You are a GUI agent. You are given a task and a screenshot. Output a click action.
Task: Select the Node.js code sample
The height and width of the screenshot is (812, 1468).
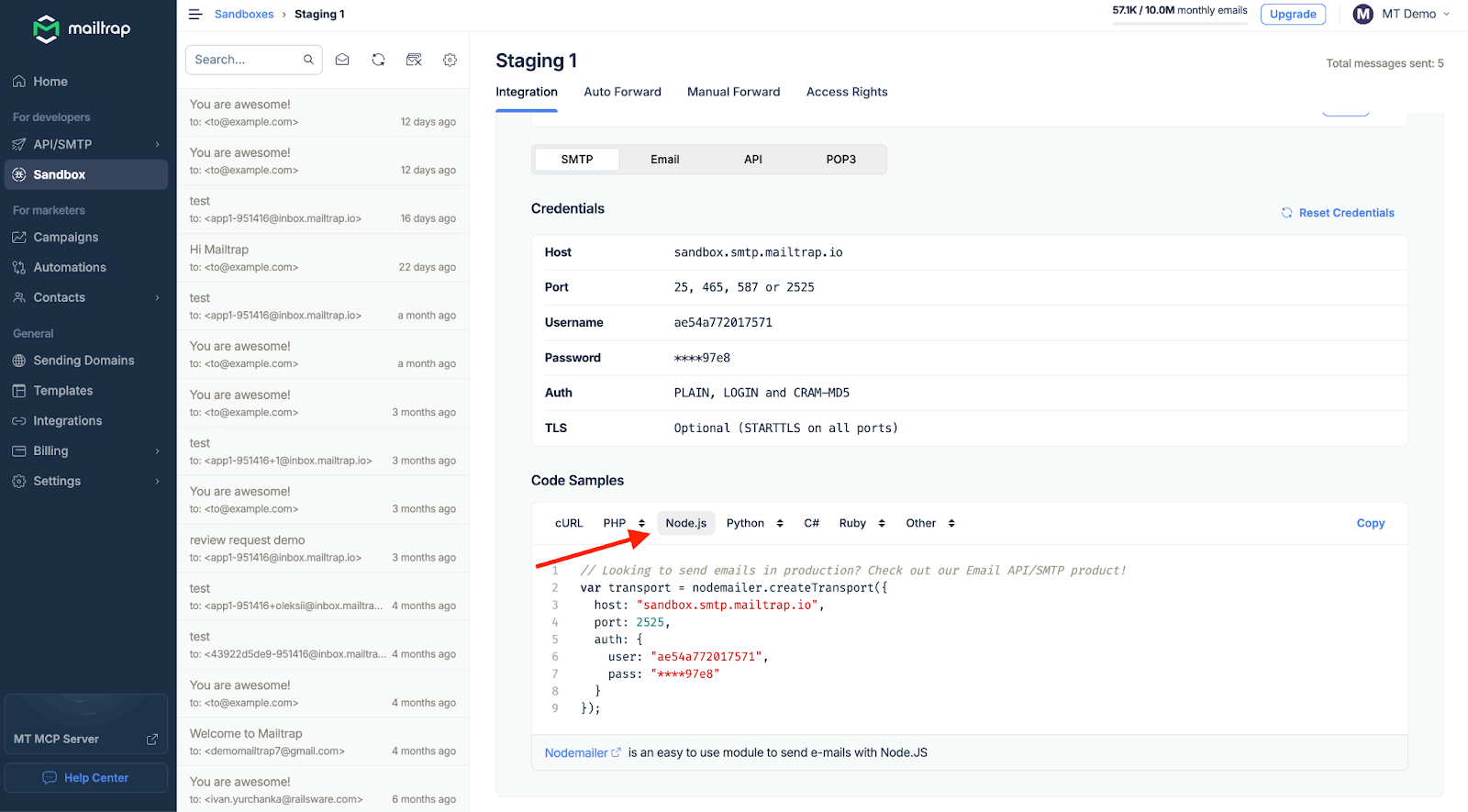point(686,523)
